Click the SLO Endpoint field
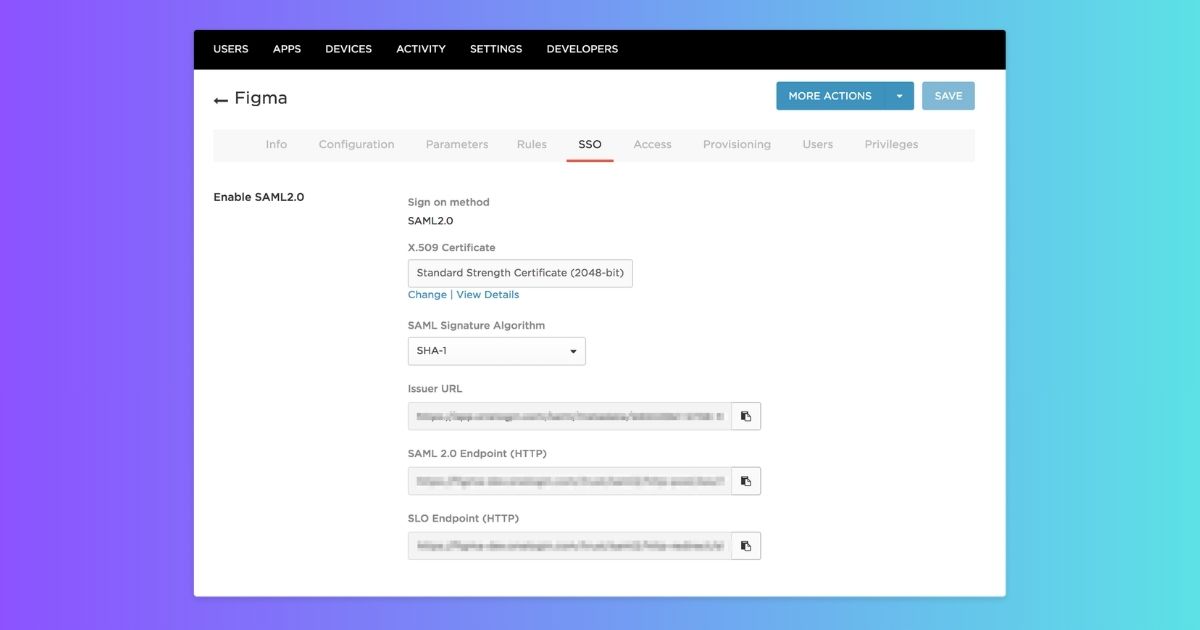The height and width of the screenshot is (630, 1200). (570, 546)
